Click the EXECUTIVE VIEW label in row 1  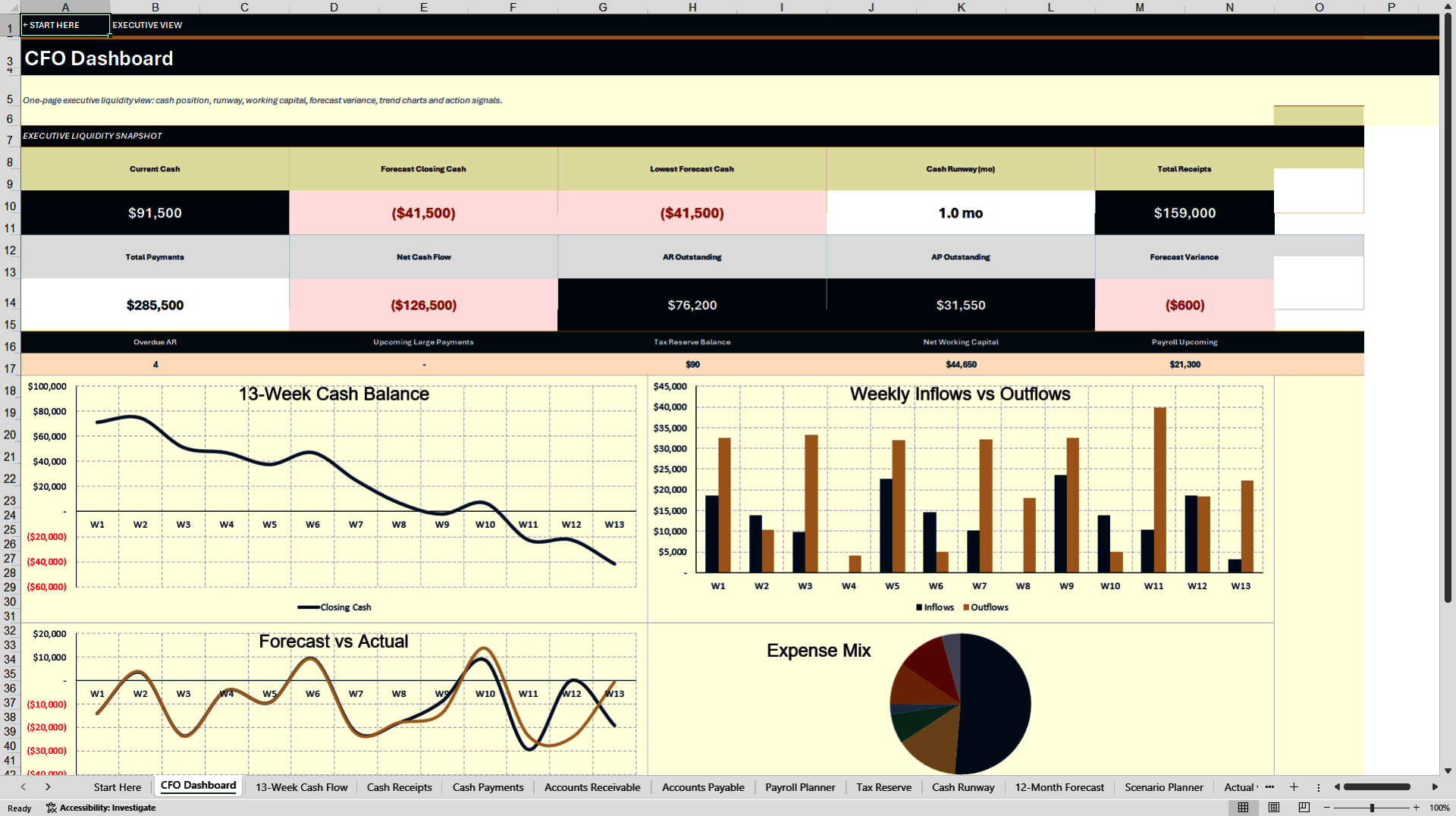click(147, 25)
